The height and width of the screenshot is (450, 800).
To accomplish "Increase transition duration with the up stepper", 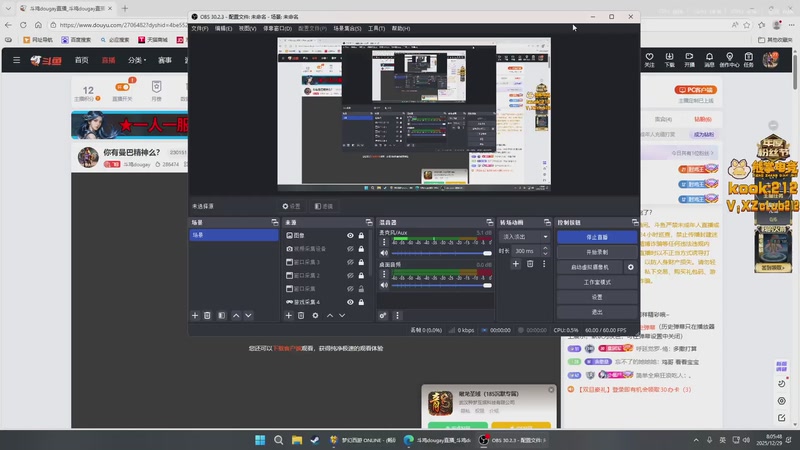I will pyautogui.click(x=545, y=248).
